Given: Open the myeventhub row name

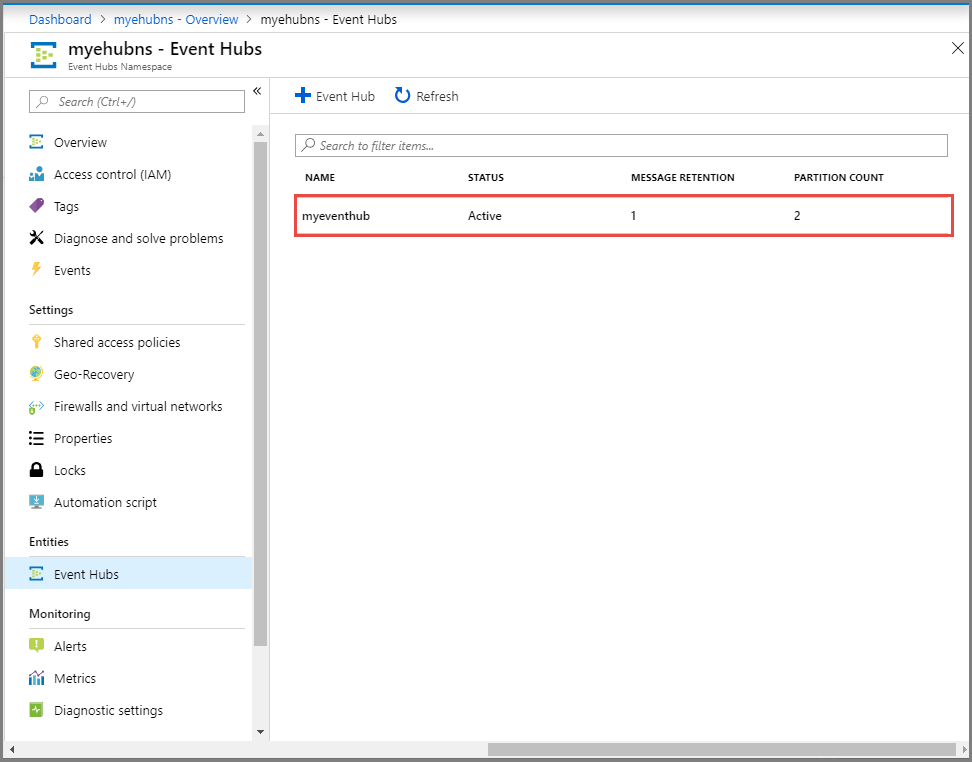Looking at the screenshot, I should 336,216.
